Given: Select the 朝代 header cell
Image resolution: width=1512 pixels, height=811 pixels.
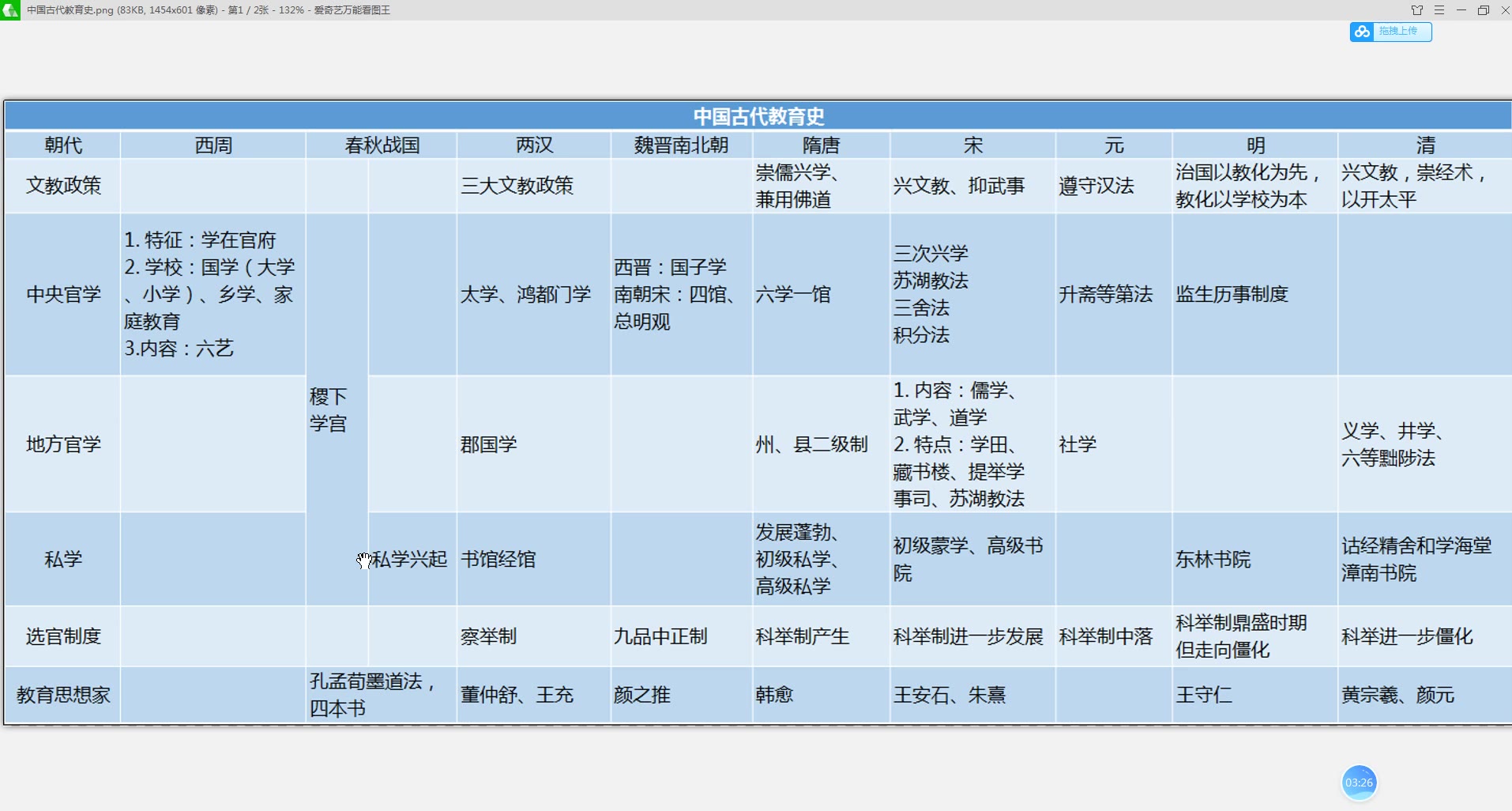Looking at the screenshot, I should point(63,145).
